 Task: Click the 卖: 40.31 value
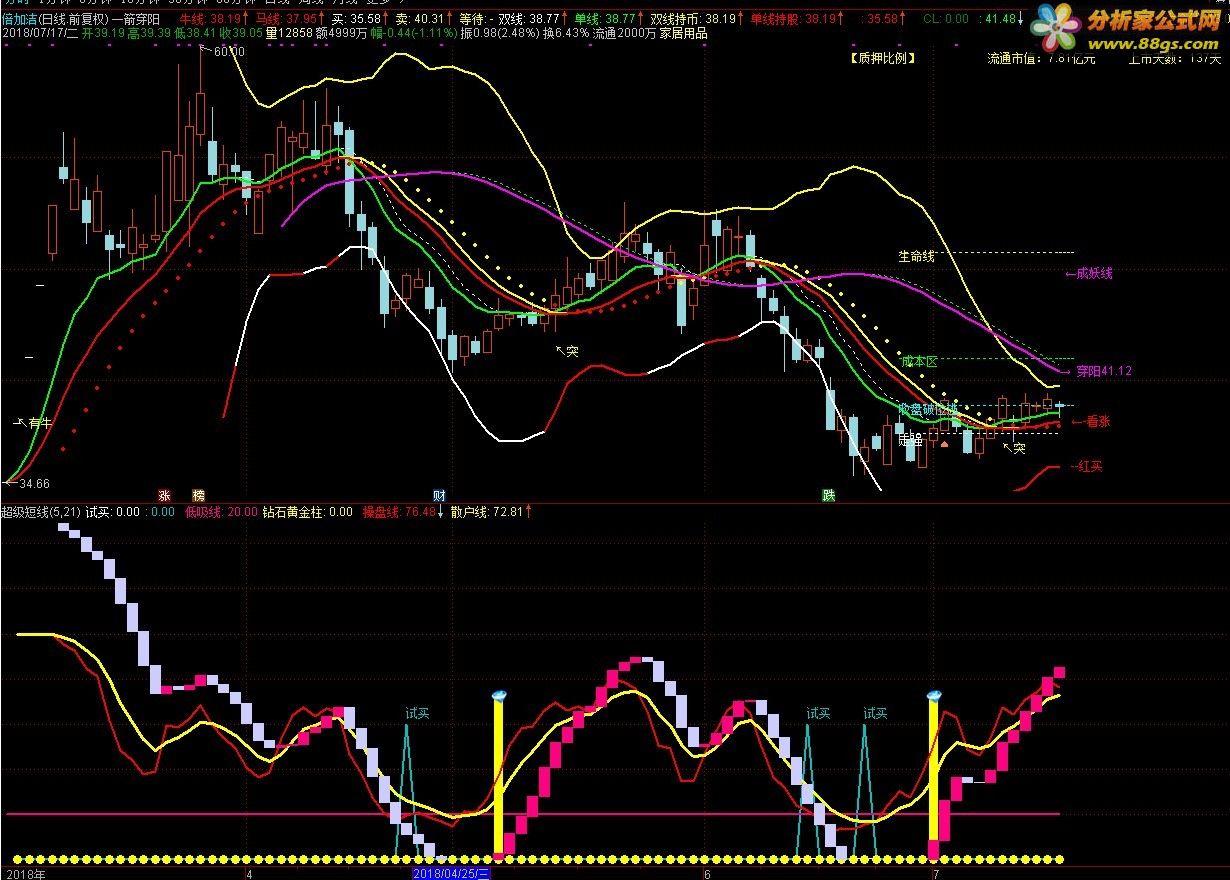click(422, 19)
